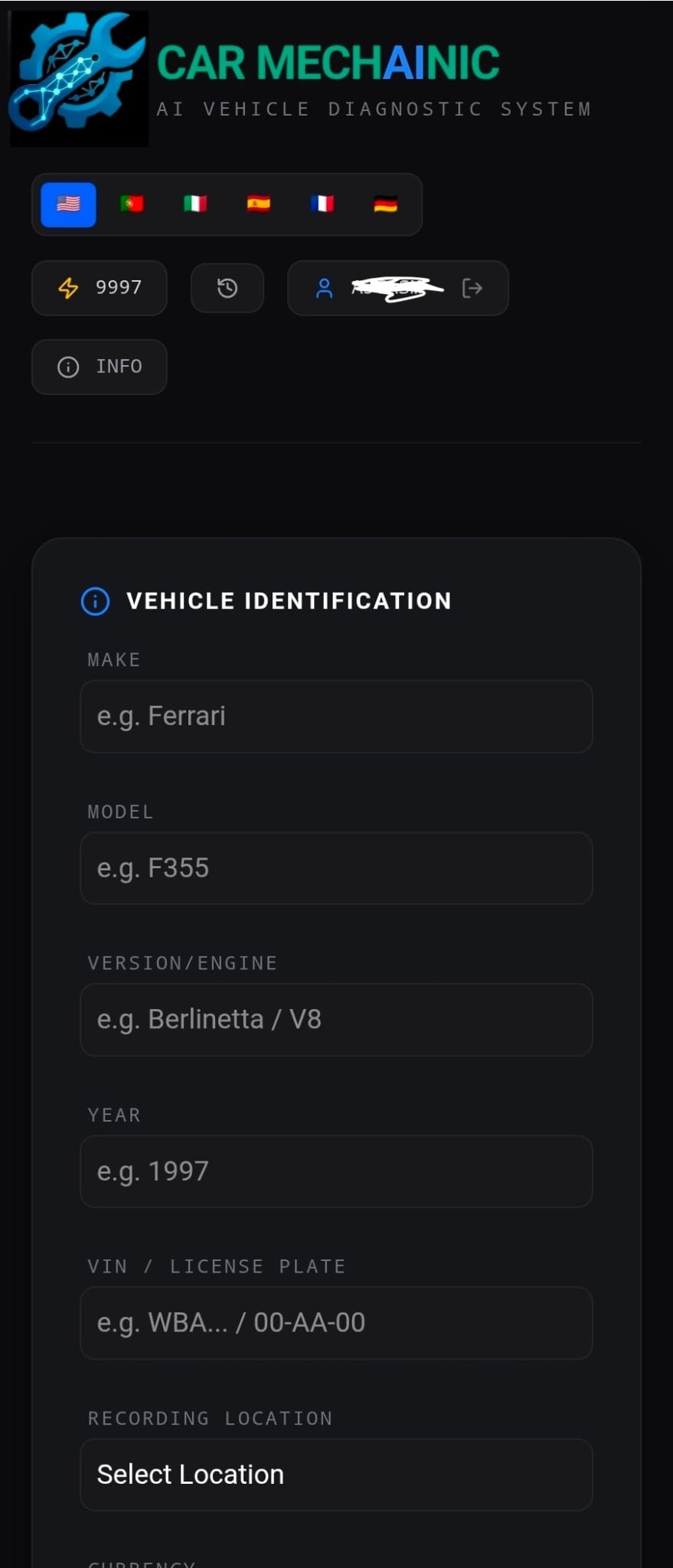The height and width of the screenshot is (1568, 673).
Task: Click the 9997 credits counter button
Action: pyautogui.click(x=99, y=288)
